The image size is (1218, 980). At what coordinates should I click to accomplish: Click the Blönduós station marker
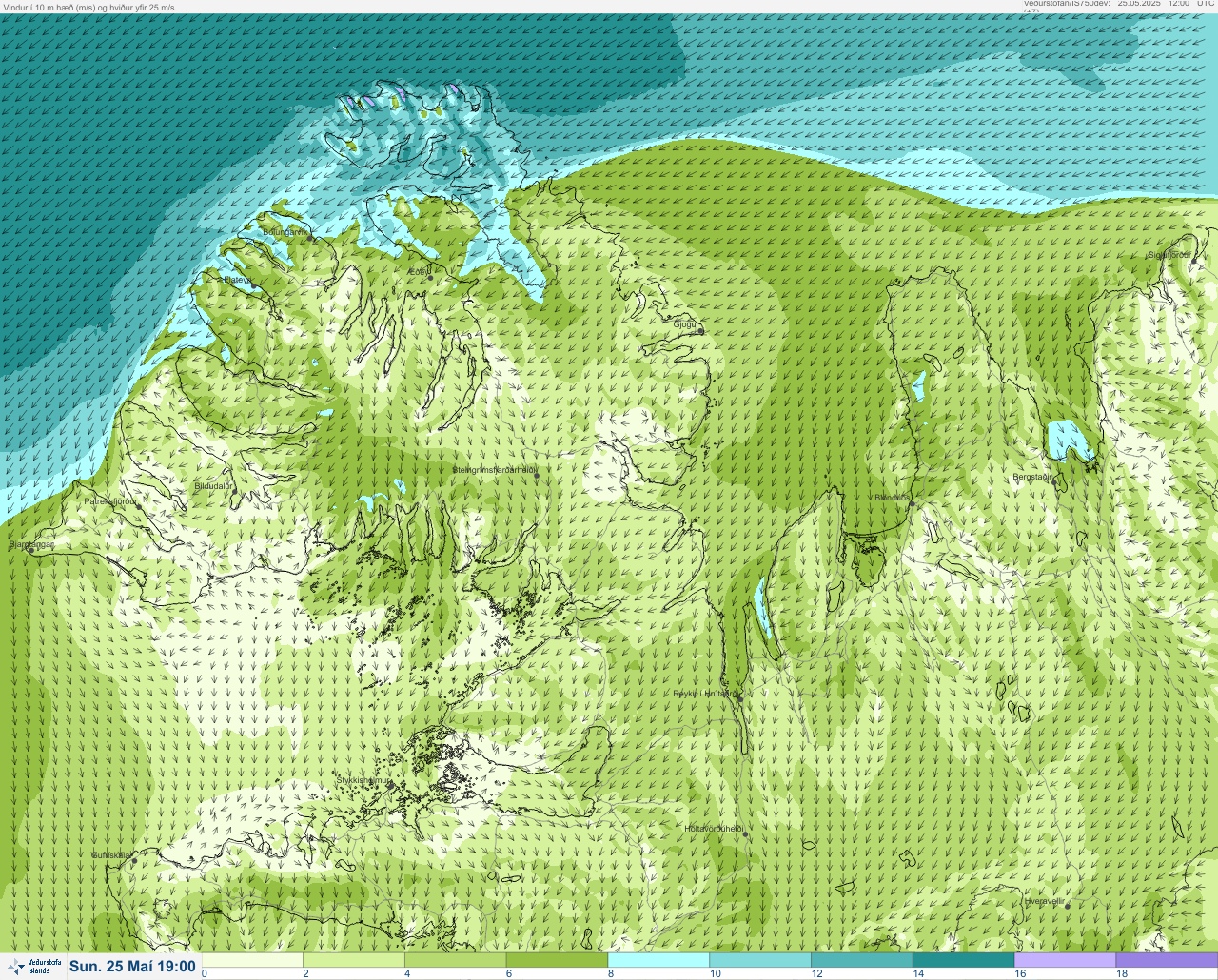coord(911,504)
